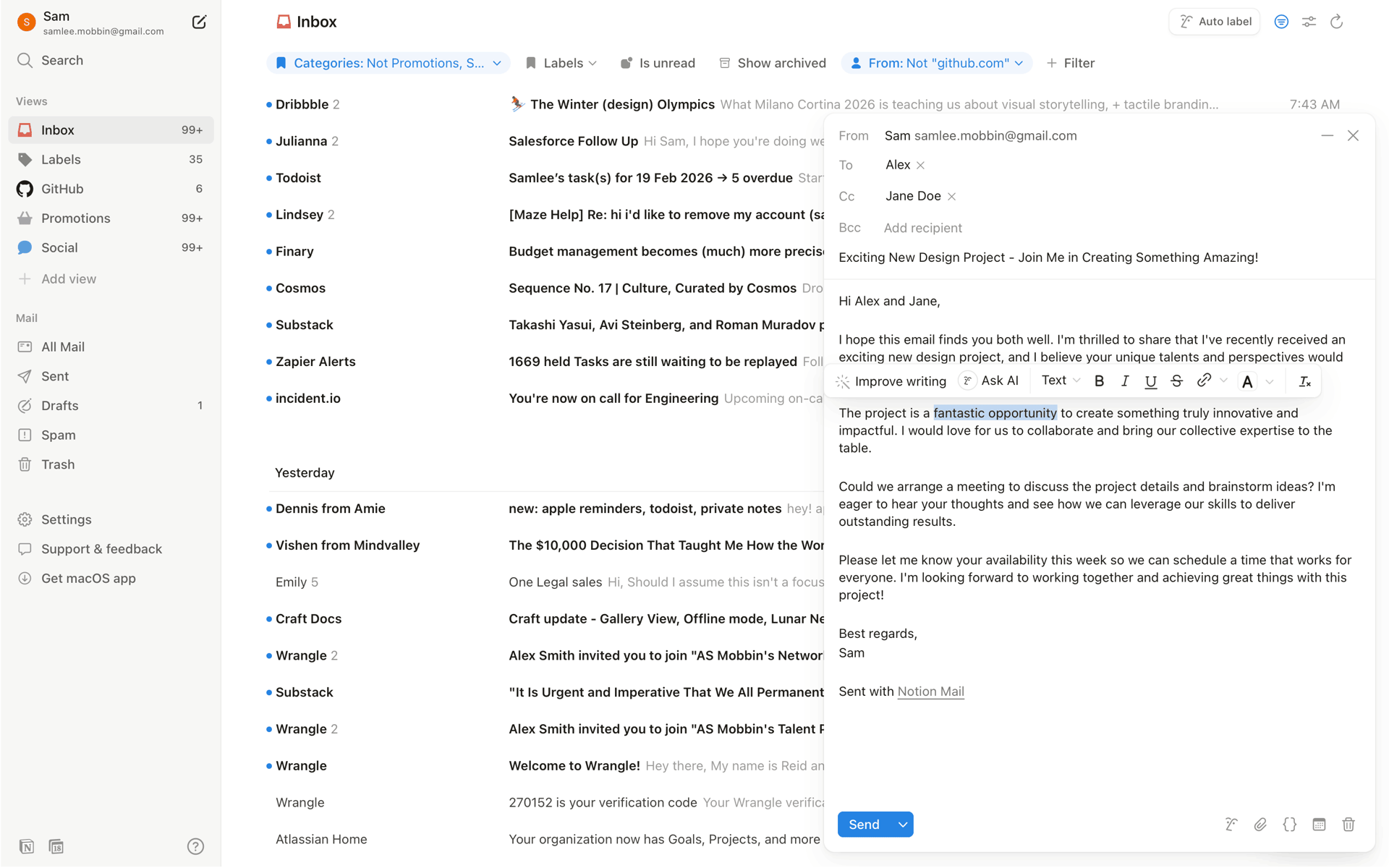This screenshot has height=868, width=1389.
Task: Toggle strikethrough formatting
Action: point(1176,381)
